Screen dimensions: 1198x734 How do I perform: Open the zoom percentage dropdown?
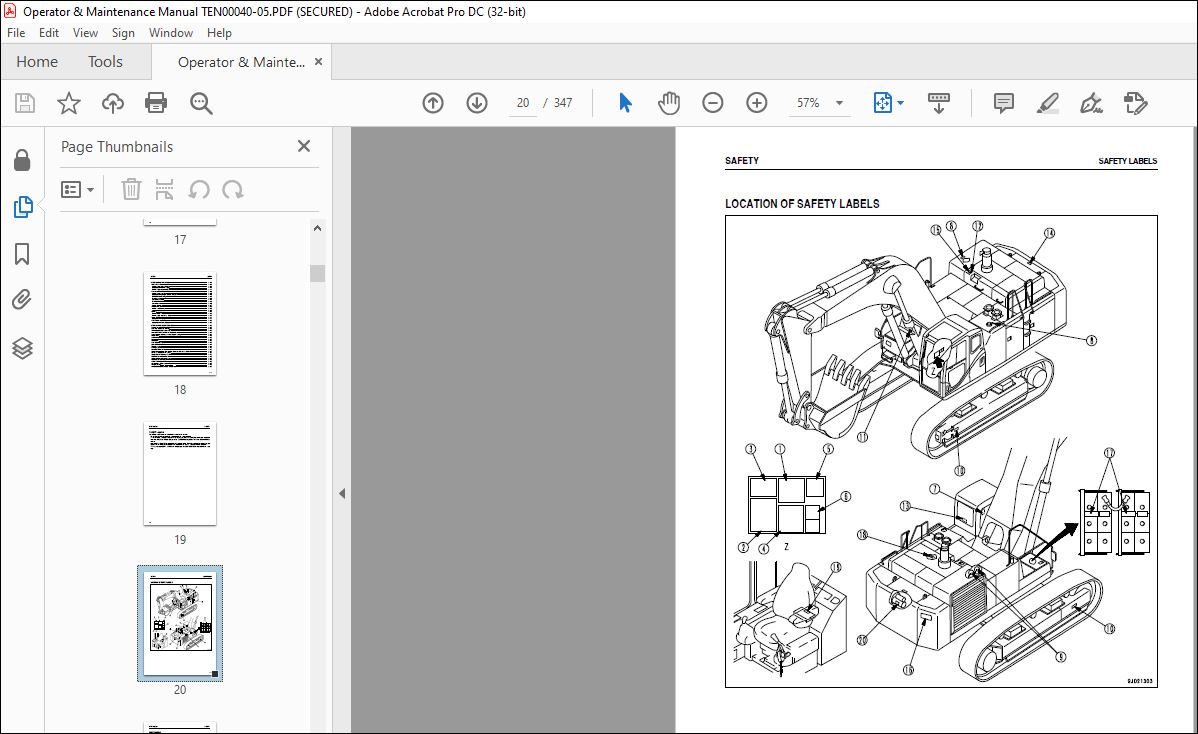[840, 103]
